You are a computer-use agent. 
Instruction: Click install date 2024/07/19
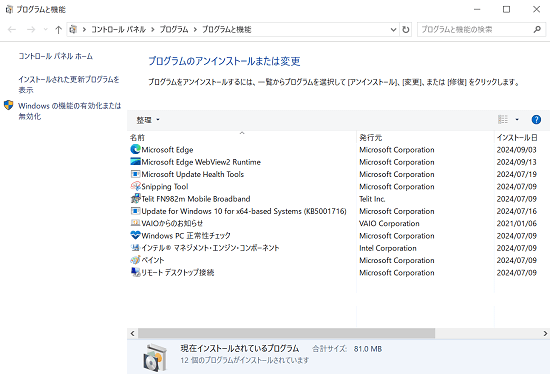pos(517,174)
